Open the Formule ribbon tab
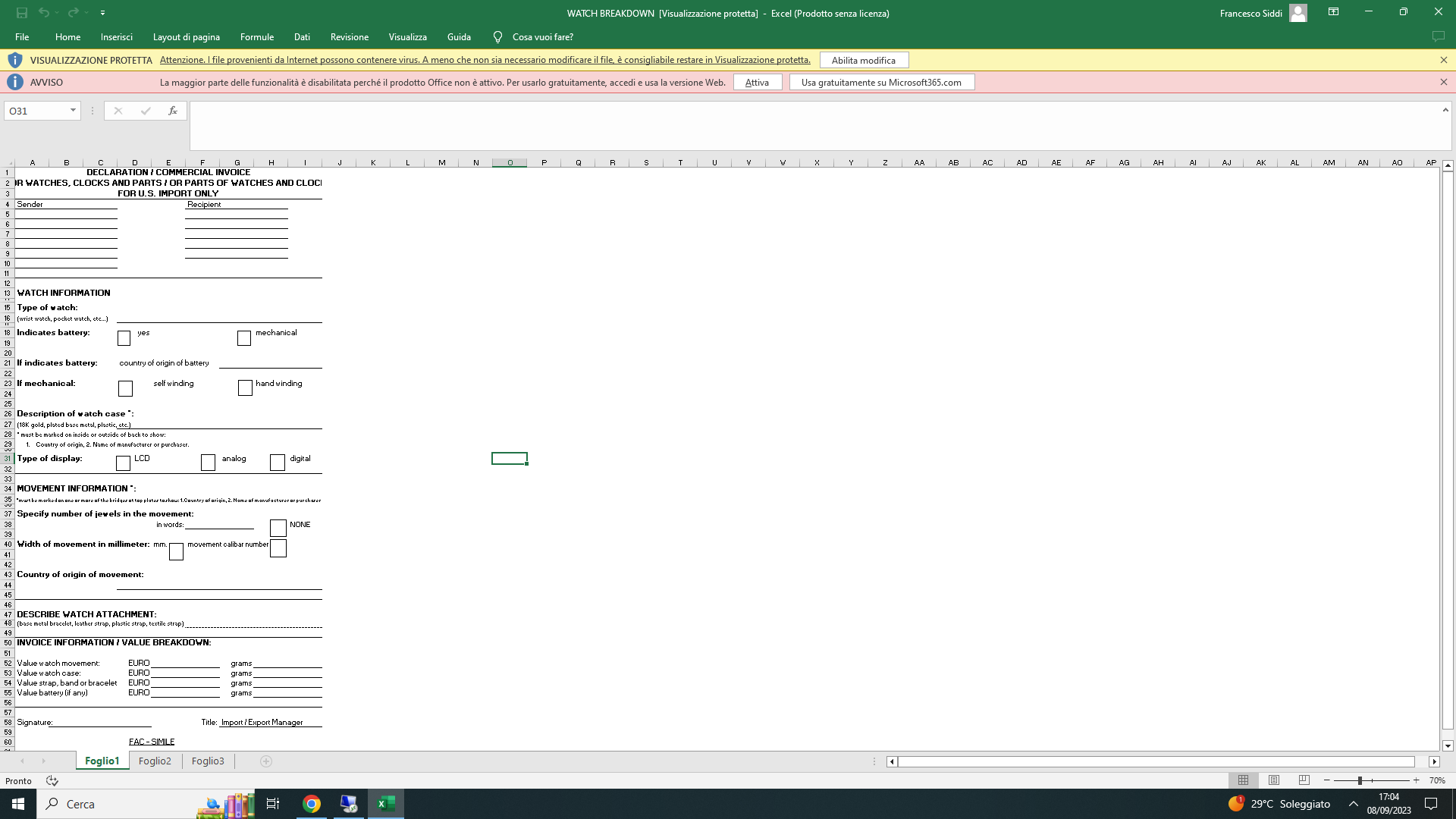 [x=256, y=37]
